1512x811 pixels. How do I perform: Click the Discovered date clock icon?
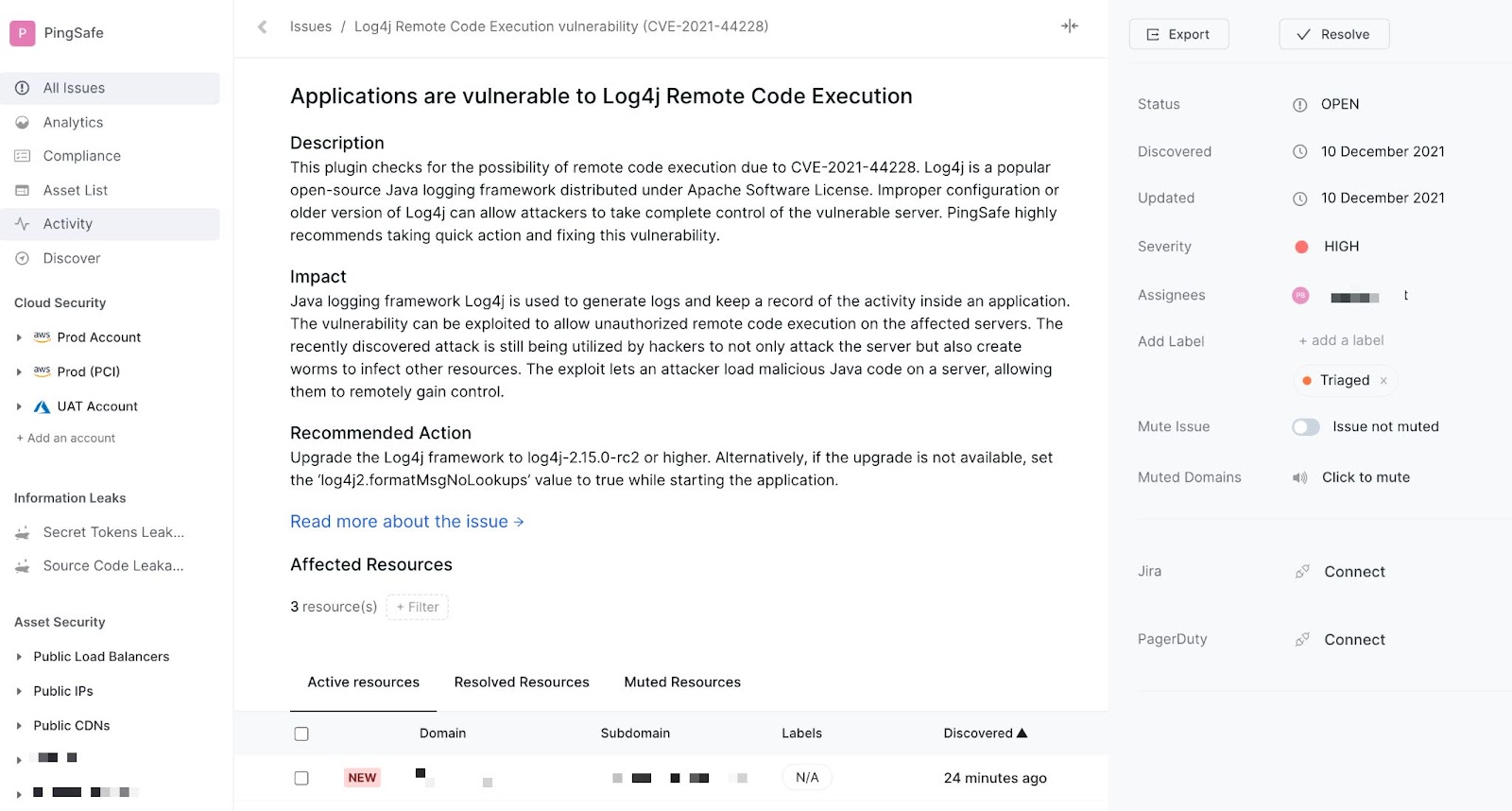point(1300,151)
